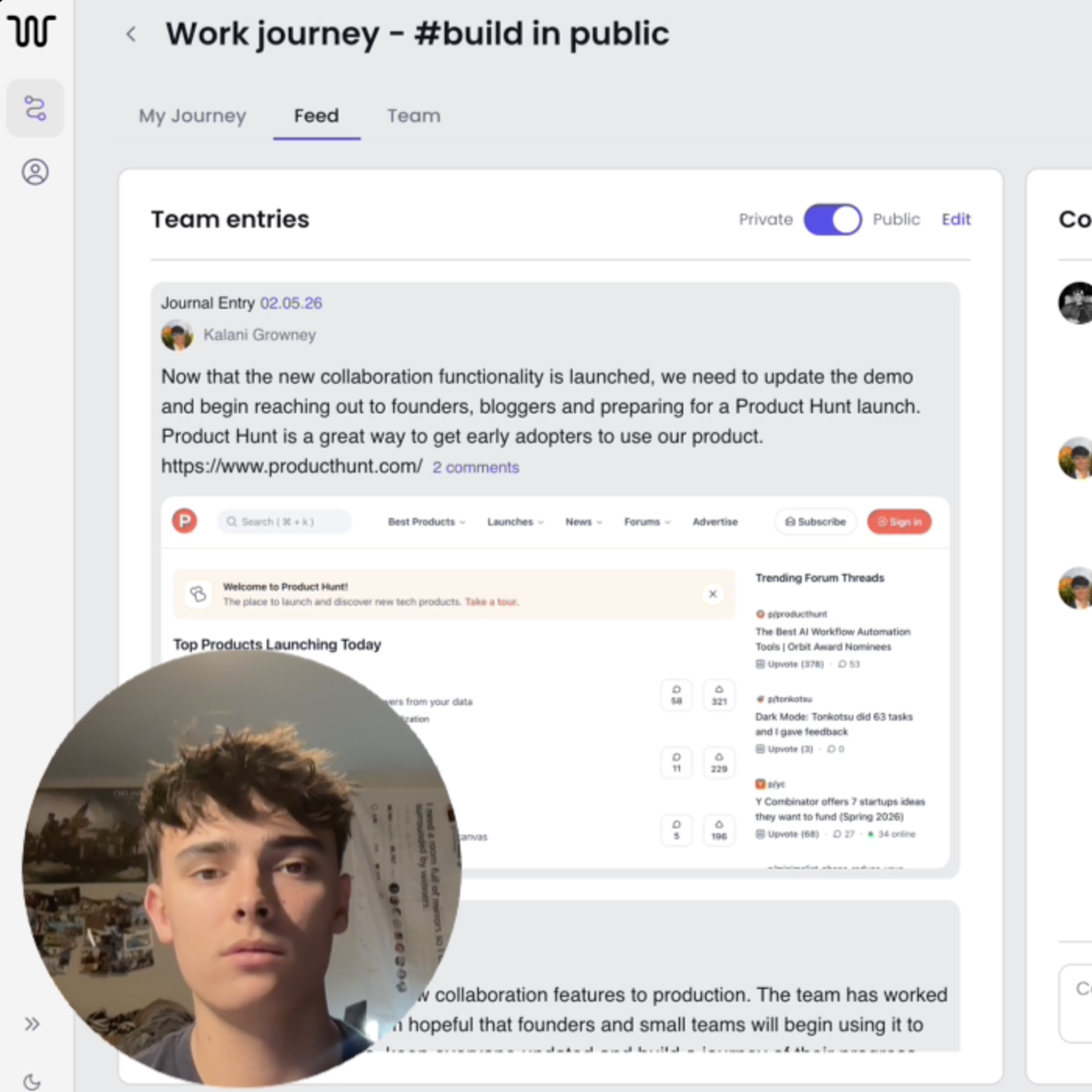Go back using the left arrow icon
Image resolution: width=1092 pixels, height=1092 pixels.
(131, 34)
